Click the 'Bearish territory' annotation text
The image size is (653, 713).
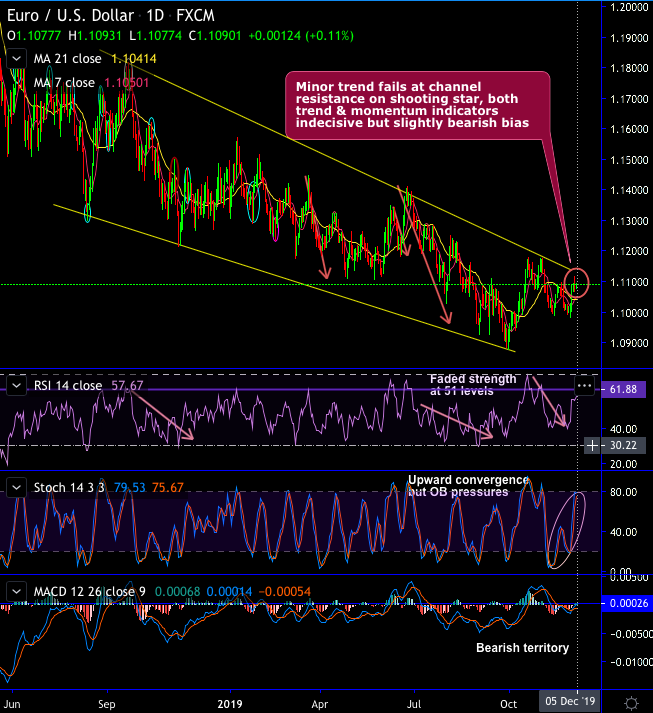(x=522, y=648)
